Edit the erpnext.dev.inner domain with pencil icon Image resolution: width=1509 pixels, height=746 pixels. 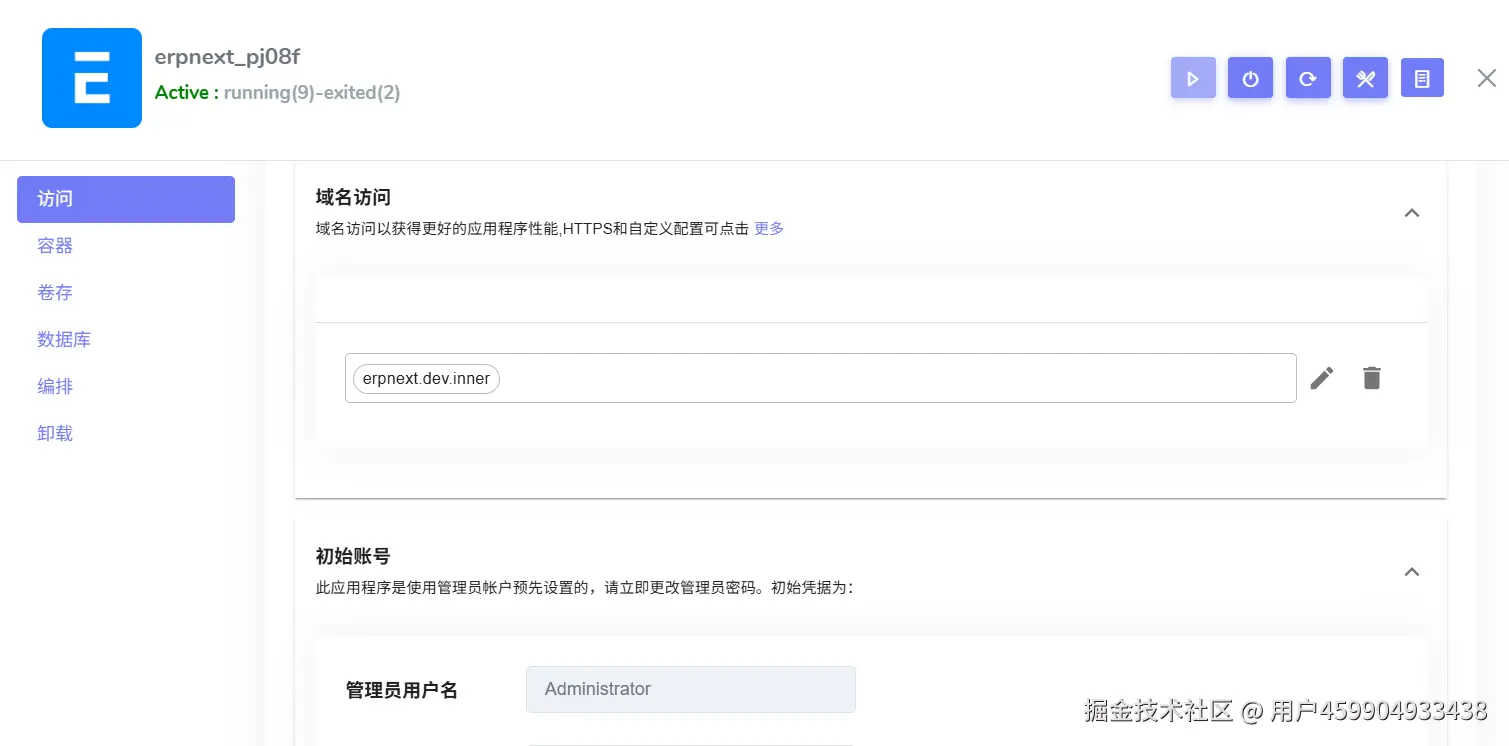1322,378
